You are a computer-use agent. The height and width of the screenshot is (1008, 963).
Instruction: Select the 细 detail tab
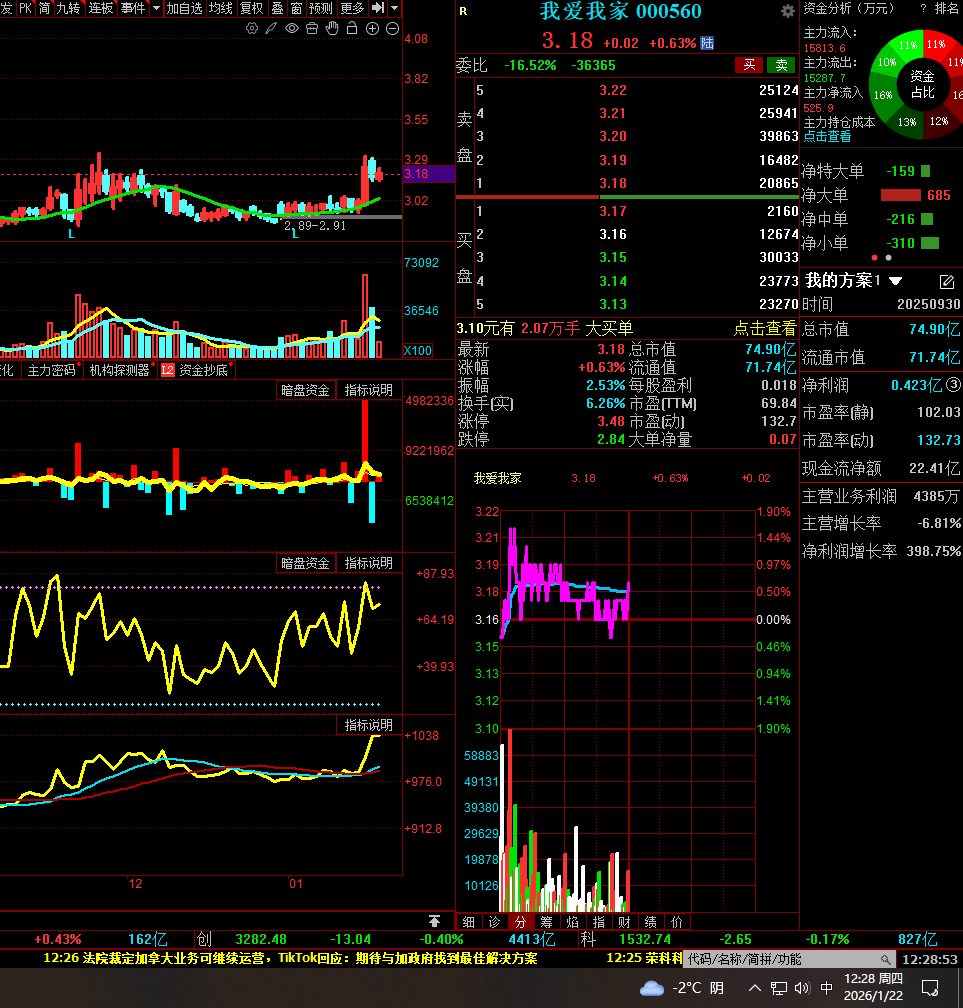(469, 922)
